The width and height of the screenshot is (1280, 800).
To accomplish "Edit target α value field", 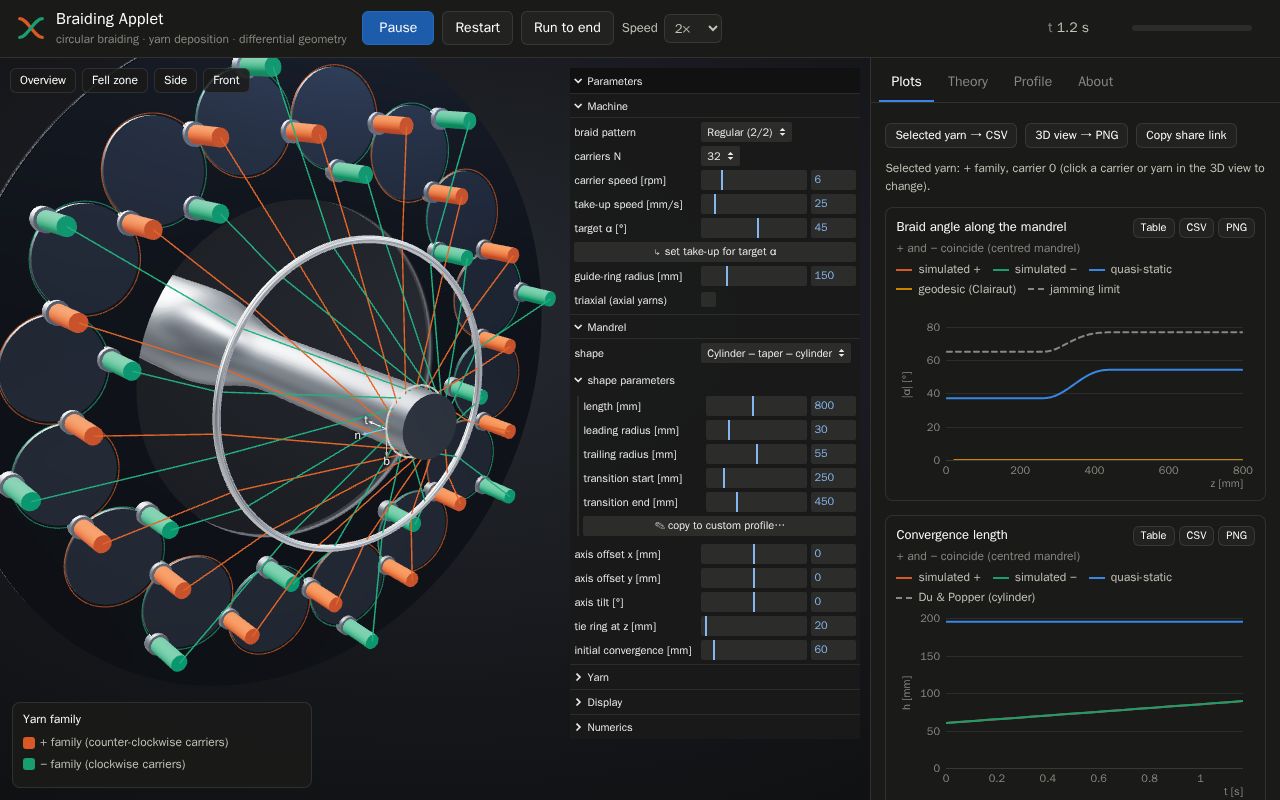I will (x=833, y=228).
